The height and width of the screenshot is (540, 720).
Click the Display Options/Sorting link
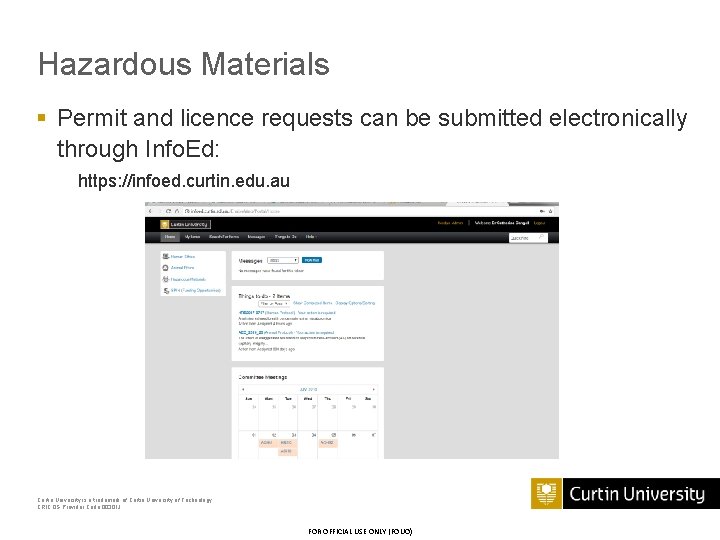click(x=355, y=303)
